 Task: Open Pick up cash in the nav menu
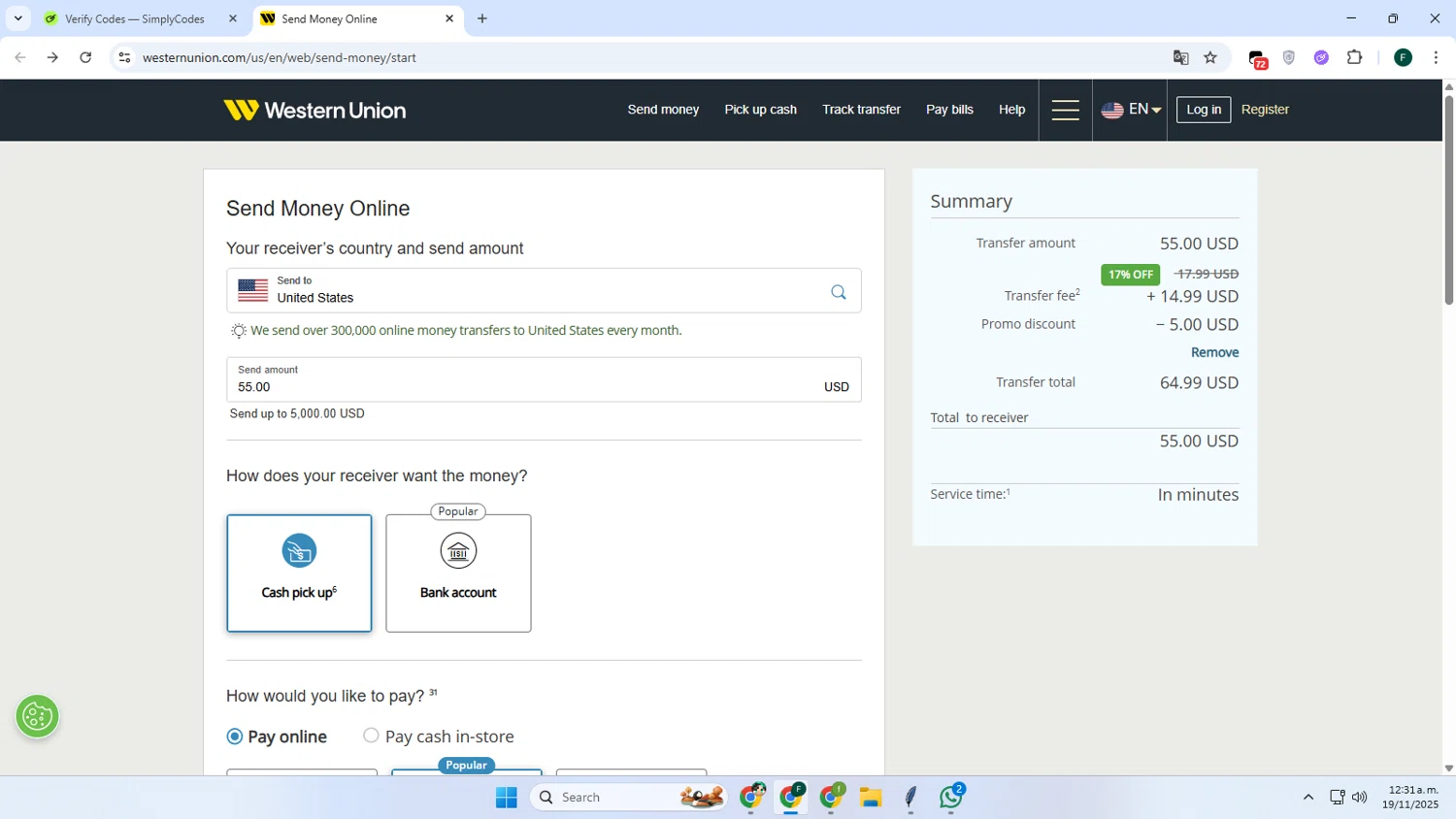pos(760,110)
